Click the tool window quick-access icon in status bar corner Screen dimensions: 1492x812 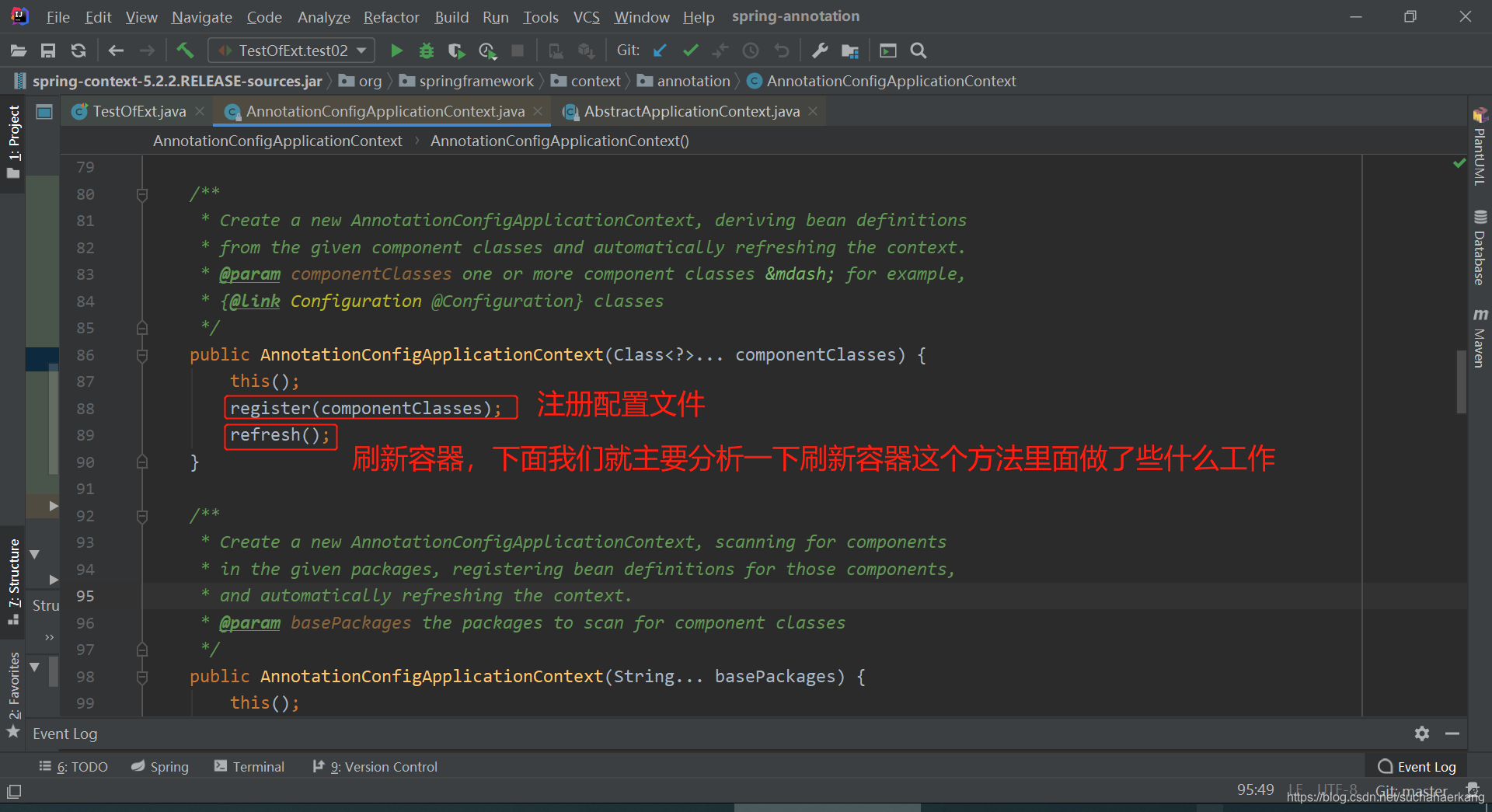(14, 792)
